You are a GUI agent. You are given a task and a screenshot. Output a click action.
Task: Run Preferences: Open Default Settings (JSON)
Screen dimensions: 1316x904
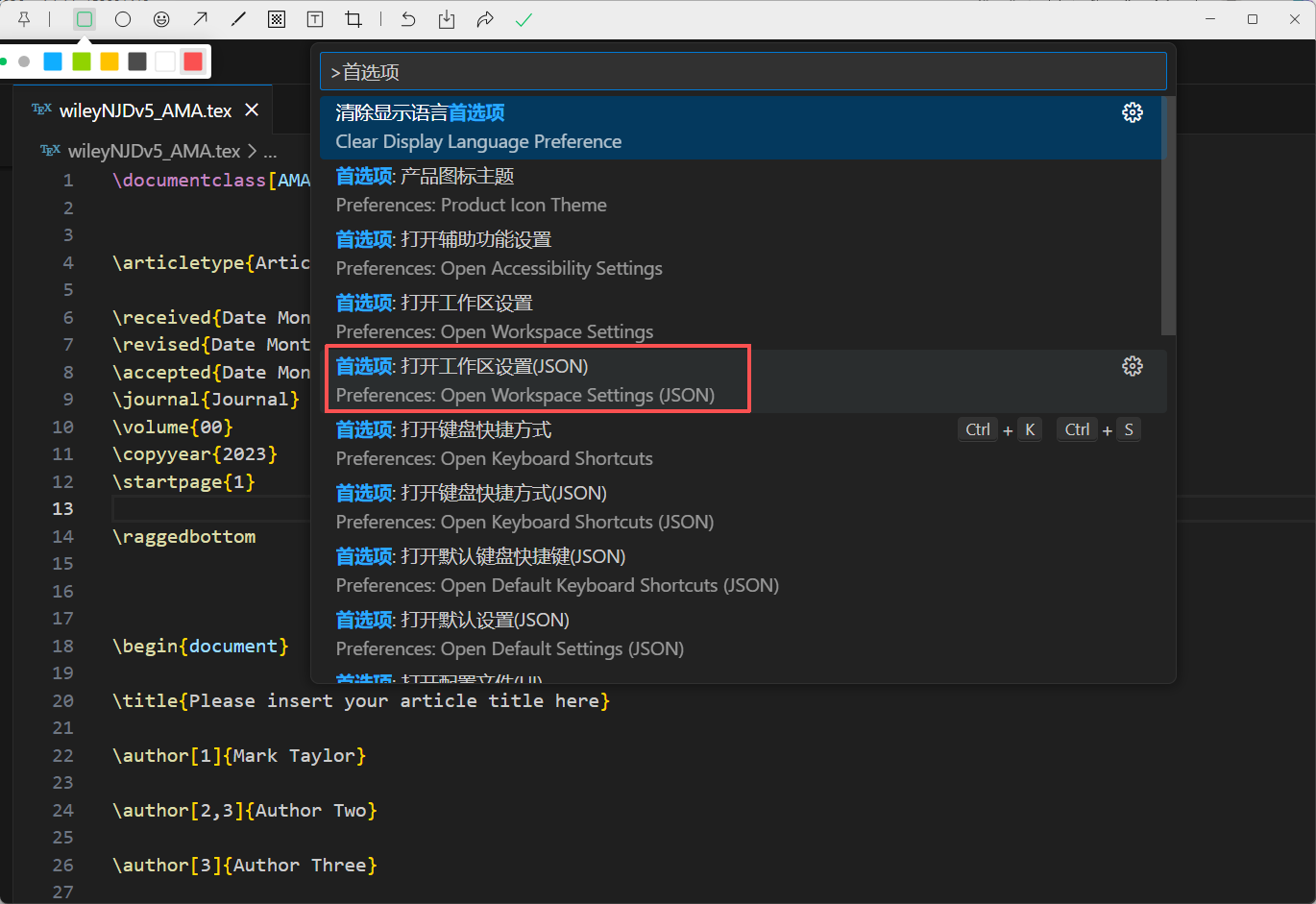[x=742, y=634]
